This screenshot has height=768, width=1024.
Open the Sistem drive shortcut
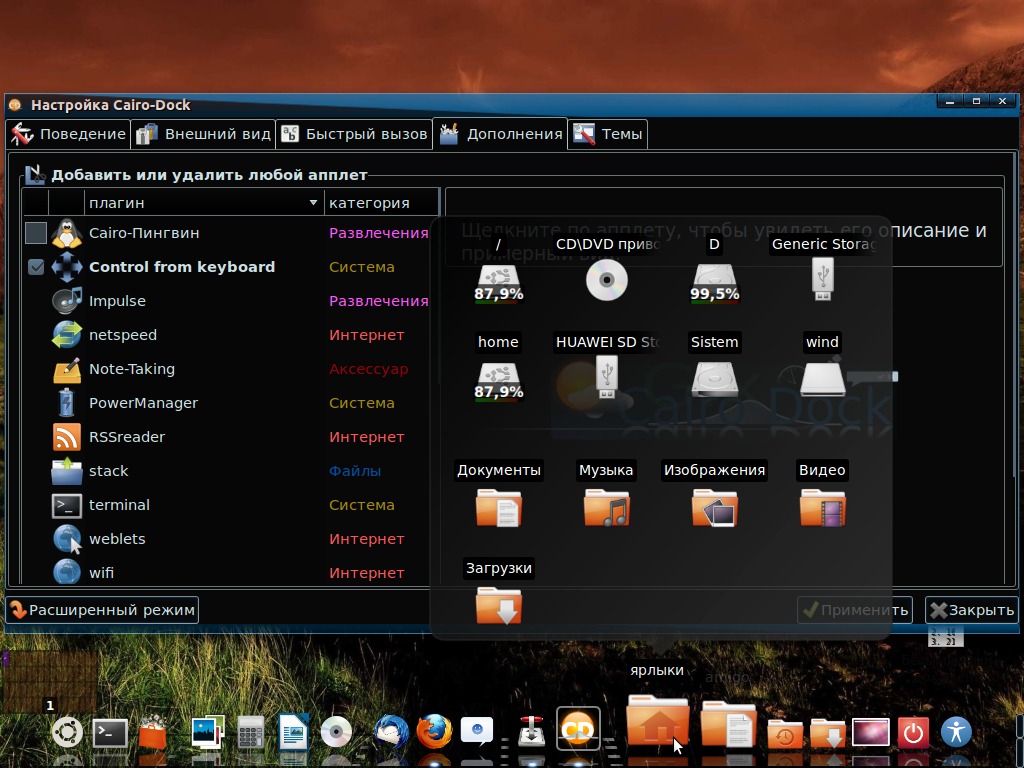pos(714,378)
